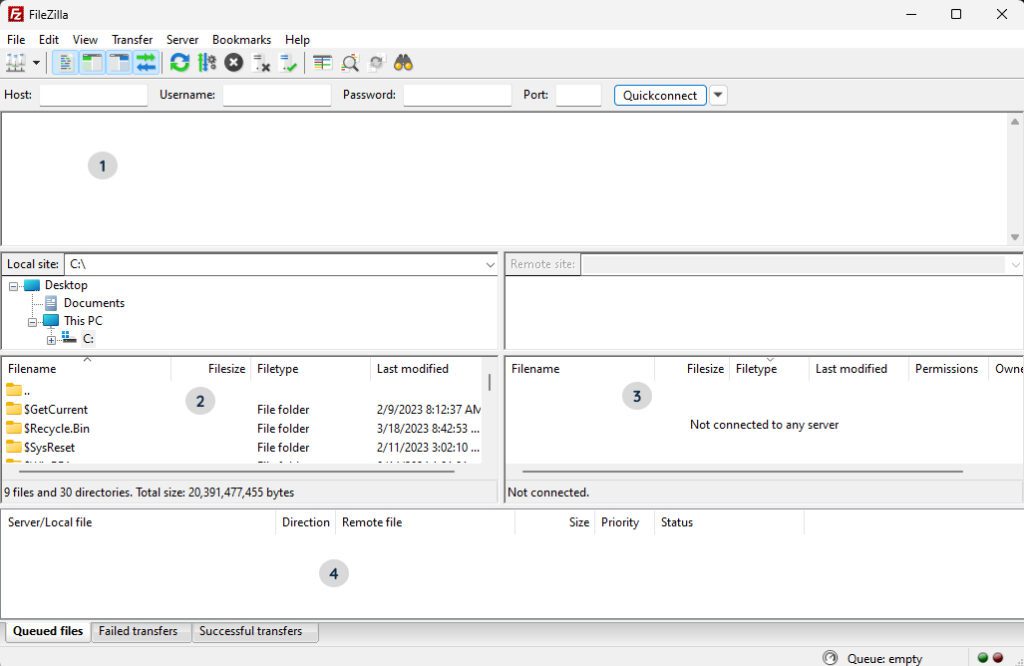
Task: Select the parent directory '..' entry
Action: 242,390
